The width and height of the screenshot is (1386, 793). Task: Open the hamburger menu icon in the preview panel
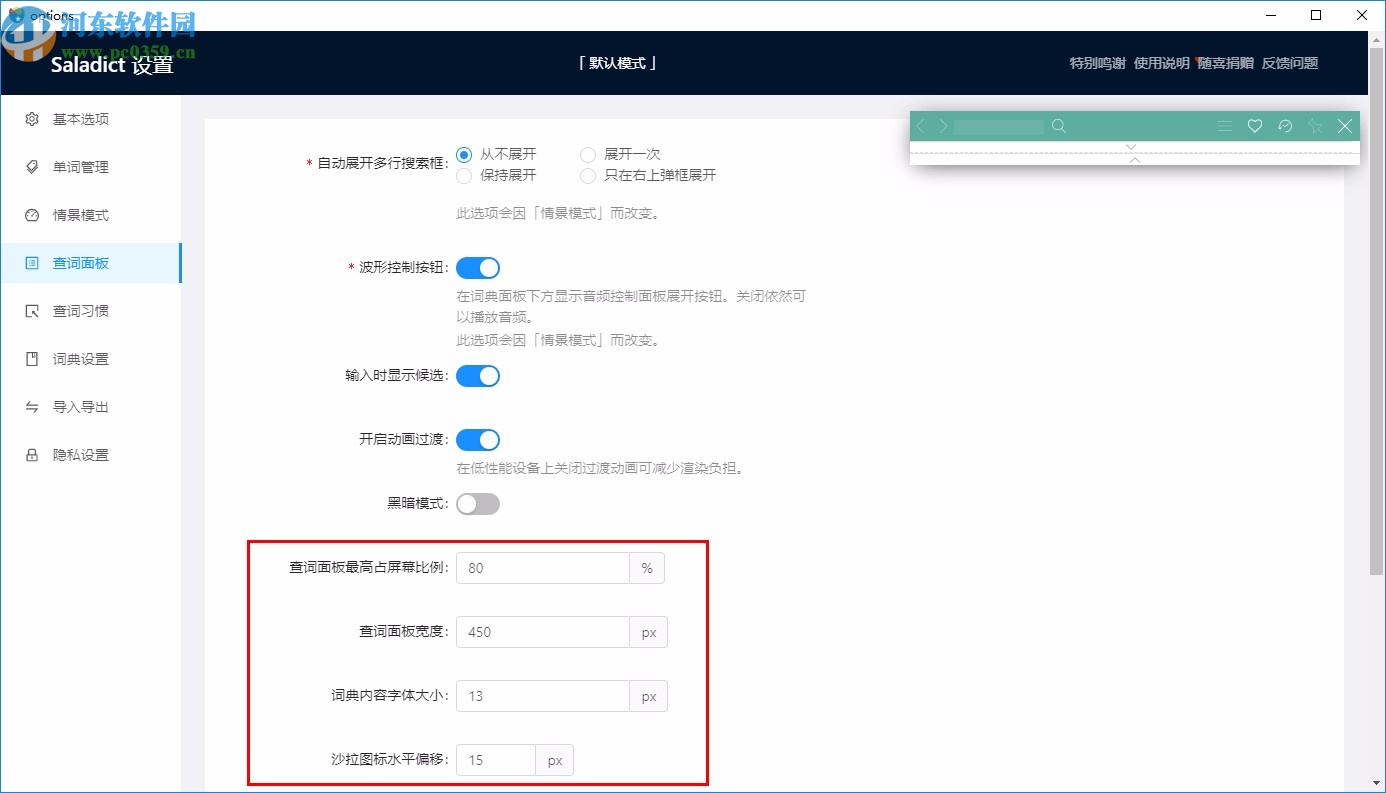pyautogui.click(x=1224, y=126)
